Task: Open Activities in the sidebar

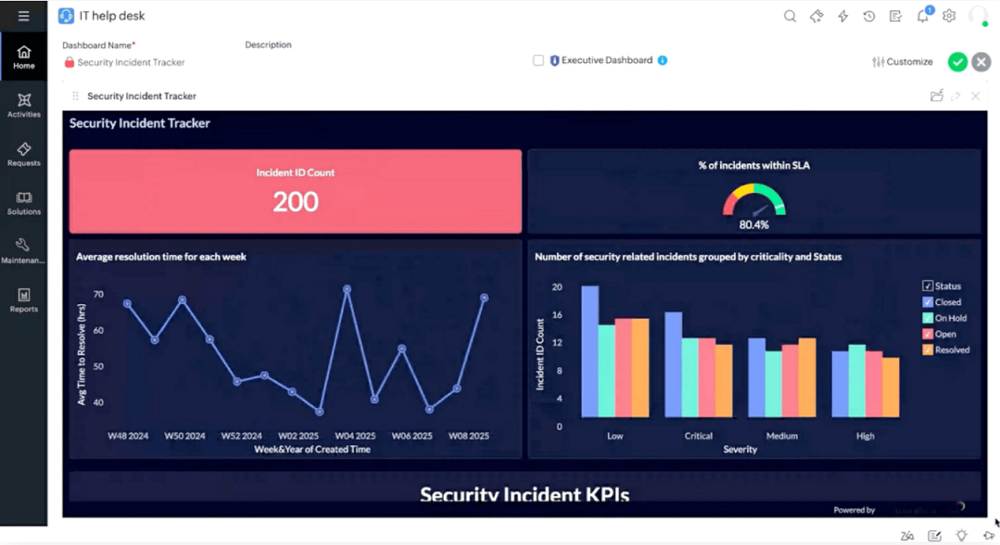Action: click(24, 105)
